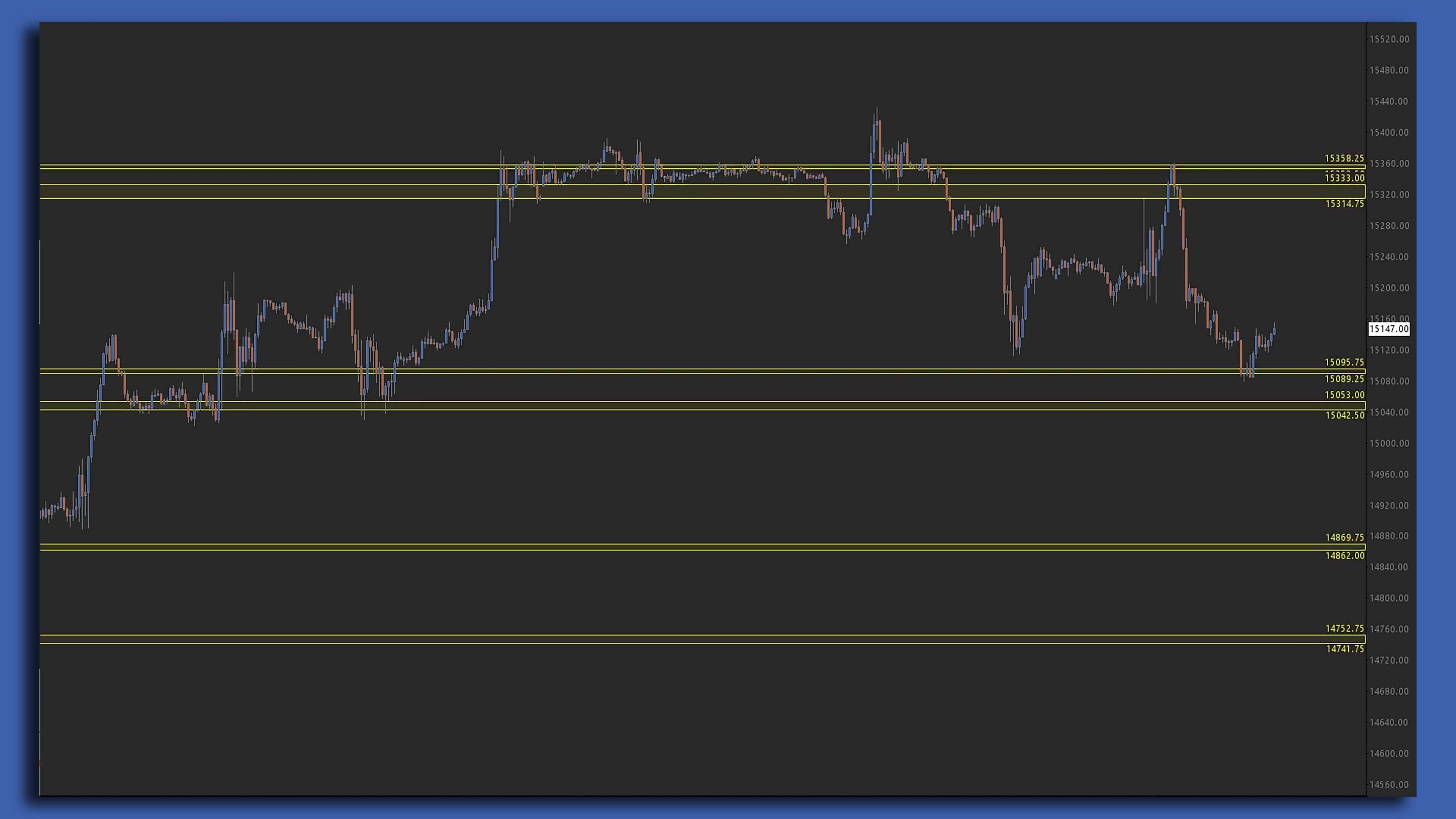1456x819 pixels.
Task: Click 15240.00 on the price axis
Action: [x=1389, y=257]
